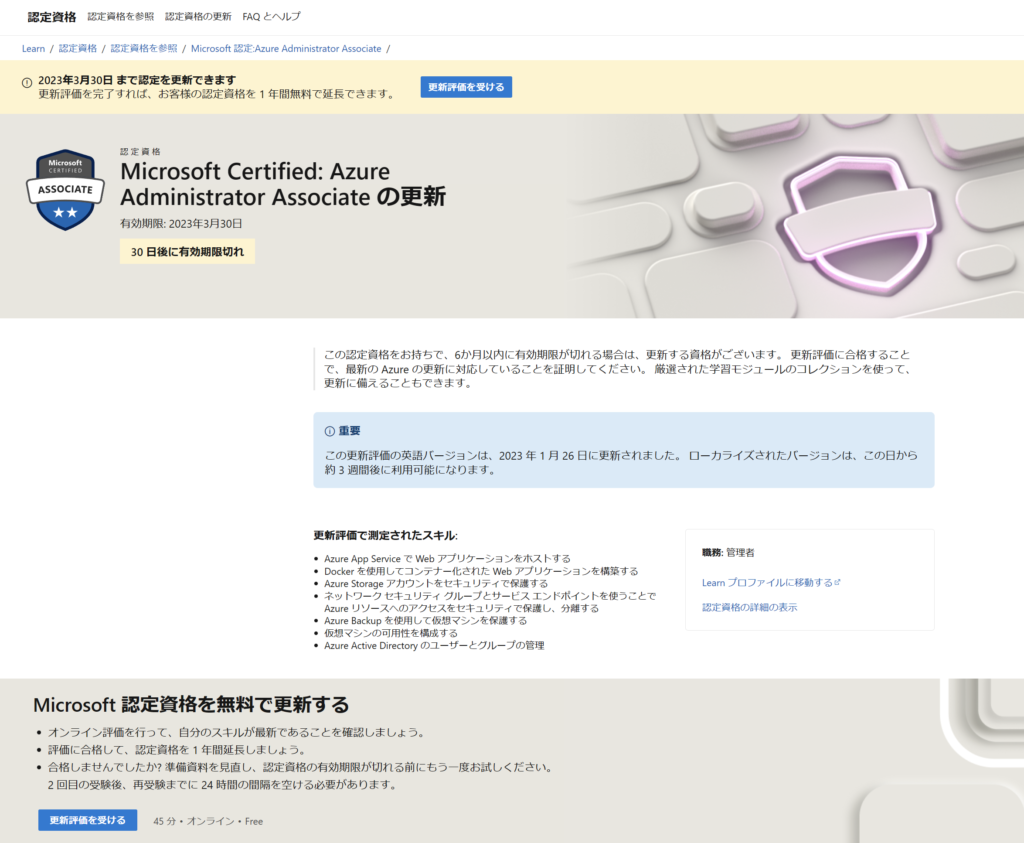Click skill item Azure Active Directory のユーザーとグループの管理
The image size is (1024, 843).
434,646
